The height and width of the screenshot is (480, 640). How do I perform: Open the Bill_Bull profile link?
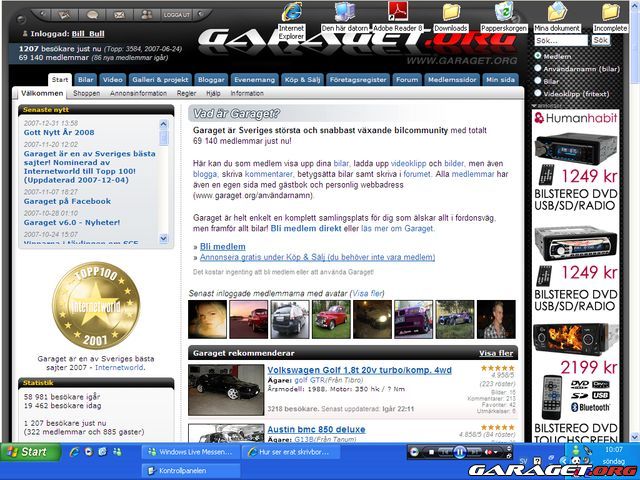(88, 34)
